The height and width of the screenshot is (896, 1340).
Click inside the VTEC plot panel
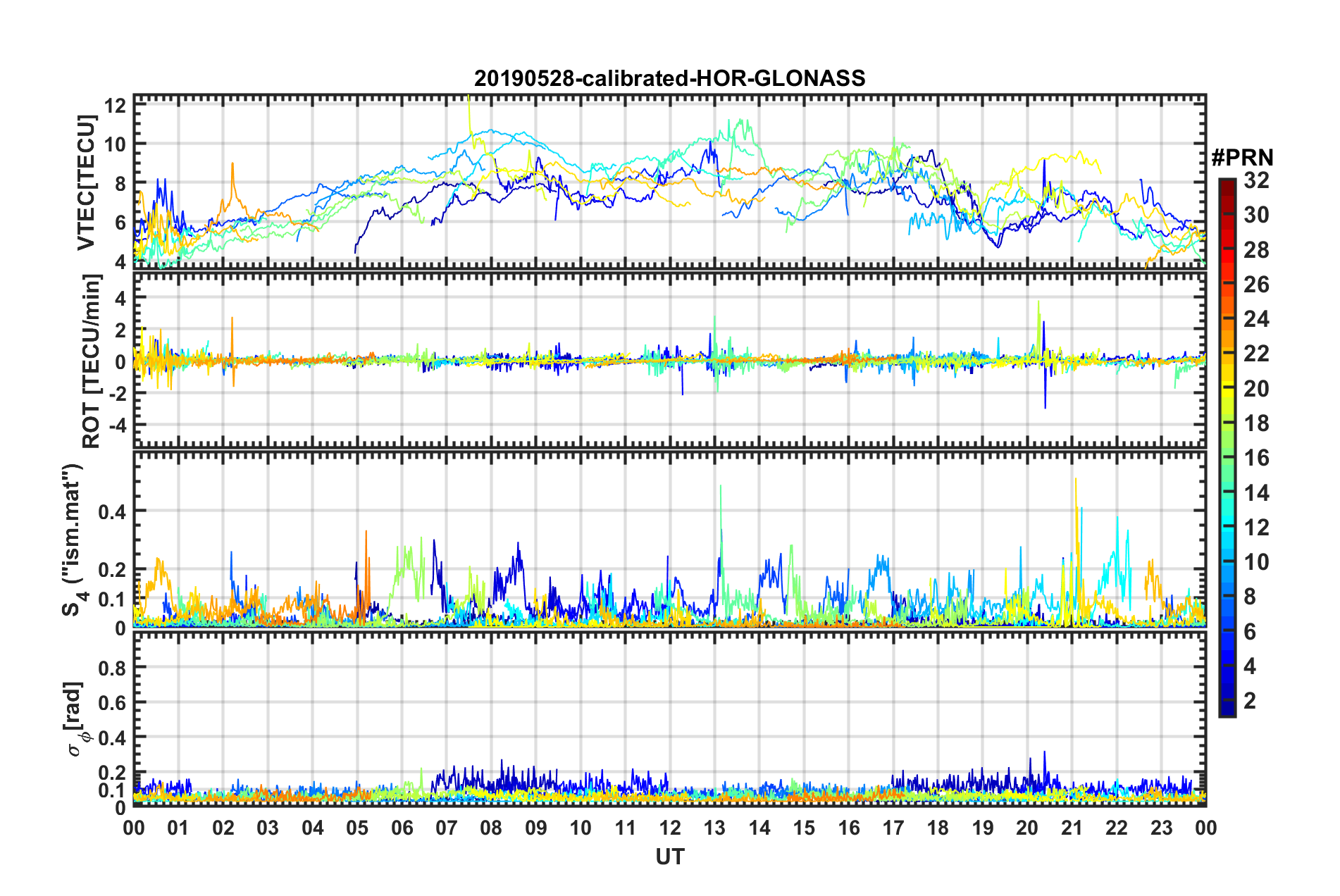tap(669, 180)
